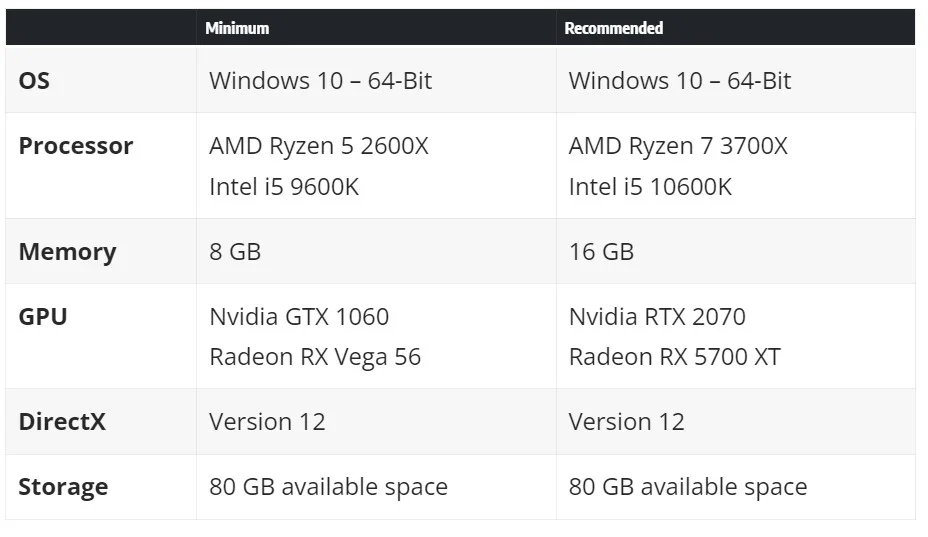
Task: Click the Recommended column header
Action: 613,28
